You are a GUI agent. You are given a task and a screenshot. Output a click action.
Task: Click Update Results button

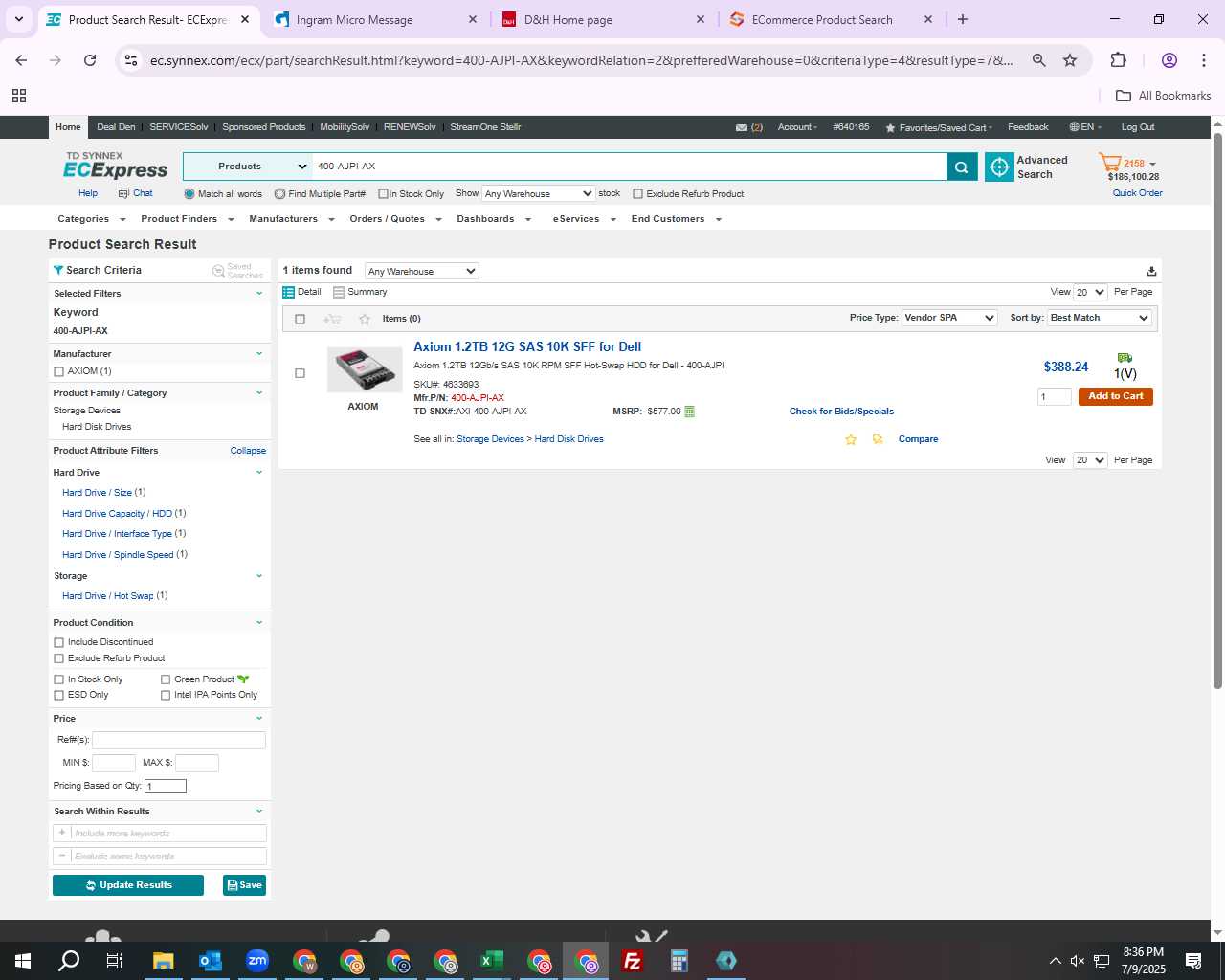(128, 885)
